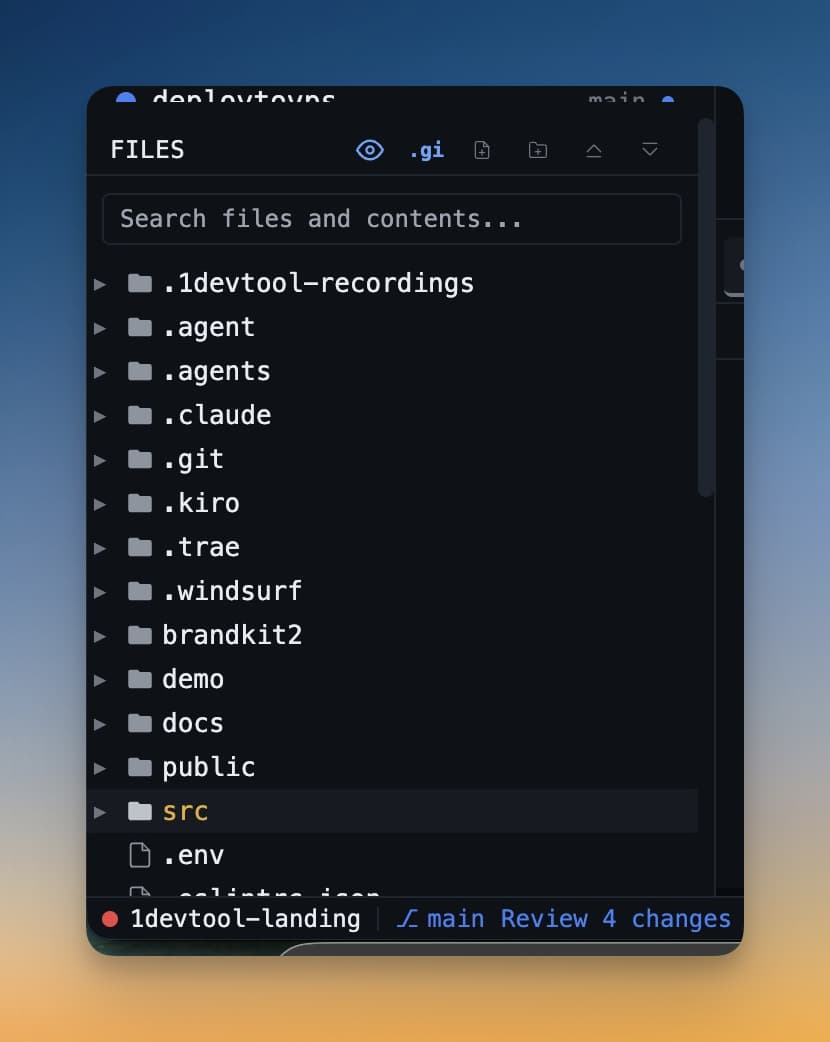Expand all folders with the down chevron icon

tap(650, 150)
